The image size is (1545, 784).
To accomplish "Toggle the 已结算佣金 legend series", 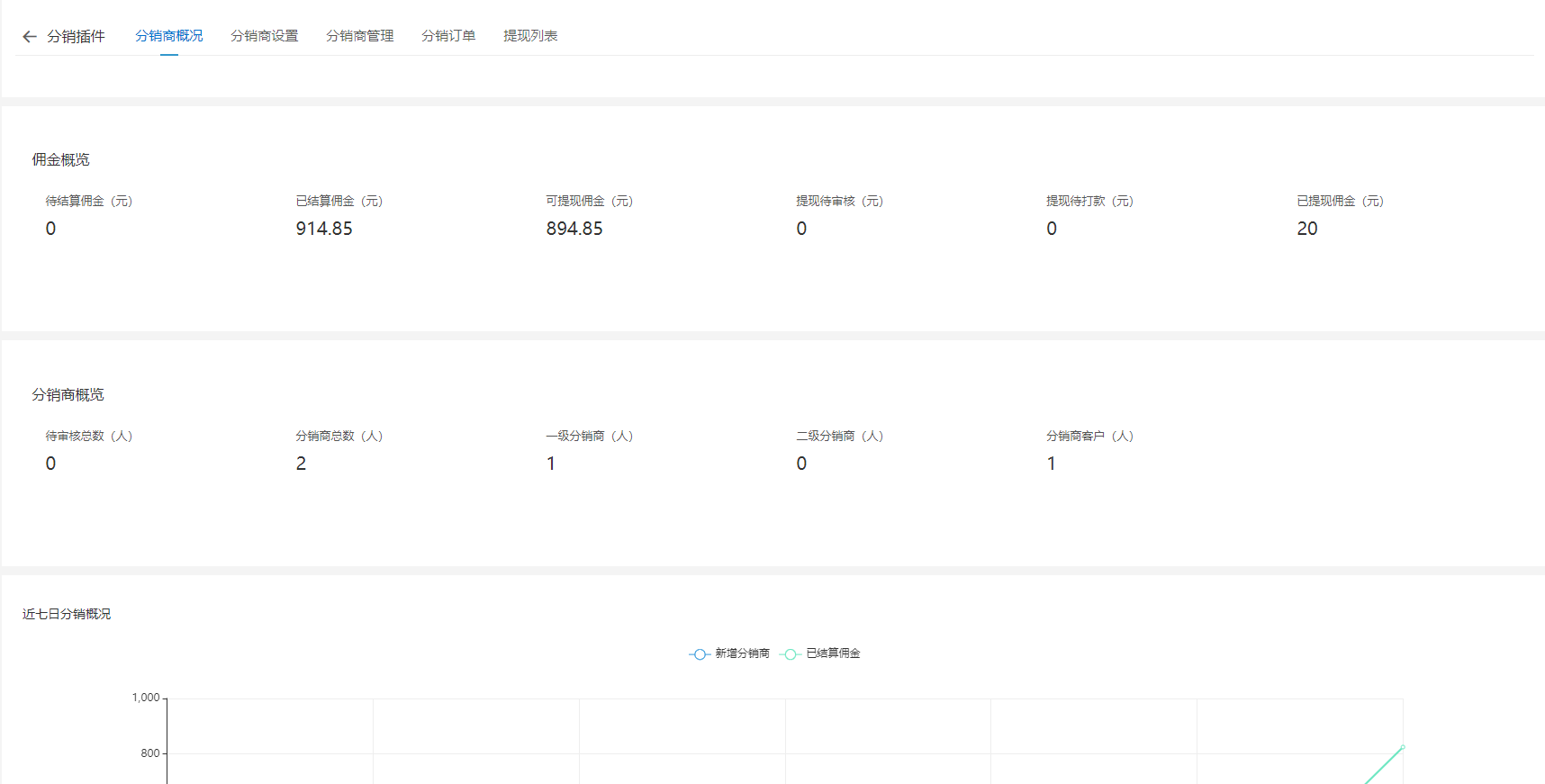I will 821,653.
